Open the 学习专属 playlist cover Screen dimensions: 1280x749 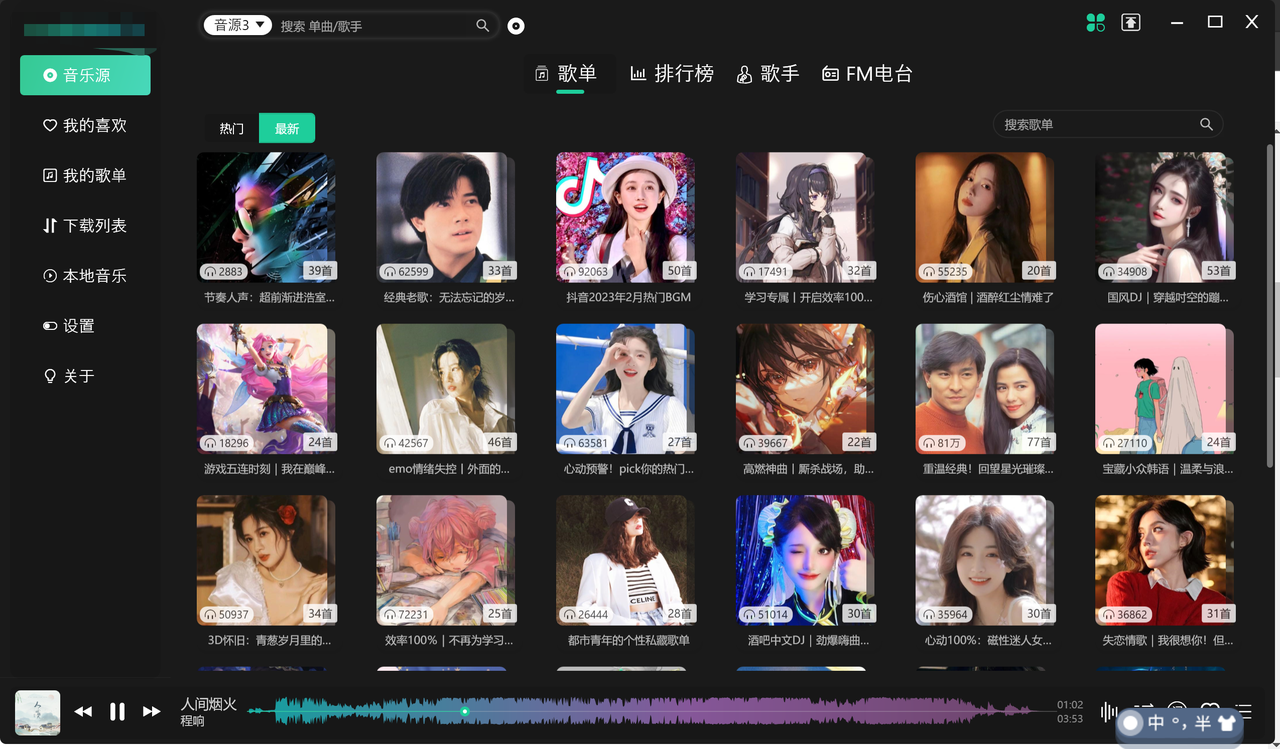(806, 217)
